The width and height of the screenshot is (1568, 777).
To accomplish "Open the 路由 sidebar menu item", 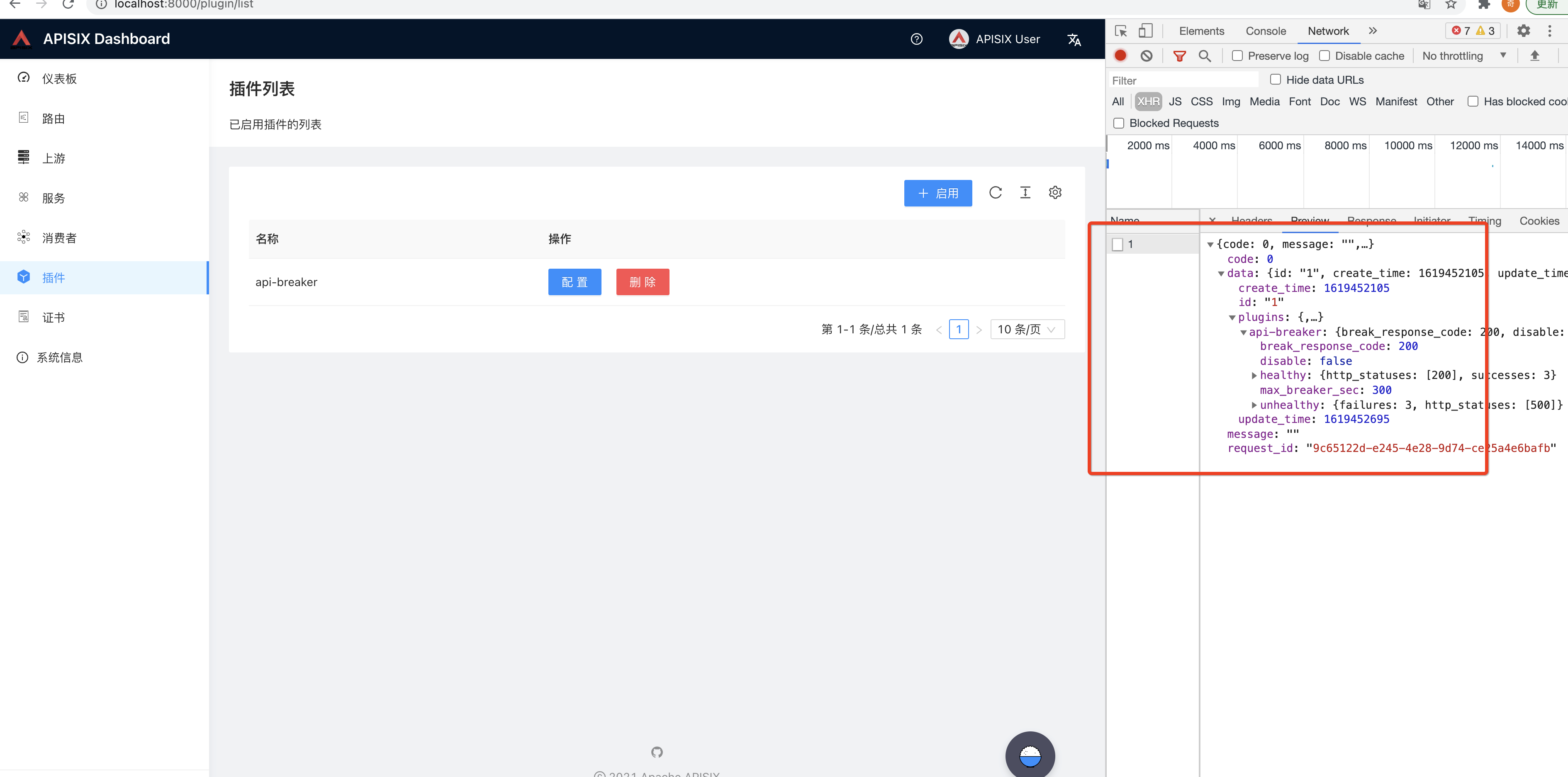I will [x=54, y=119].
